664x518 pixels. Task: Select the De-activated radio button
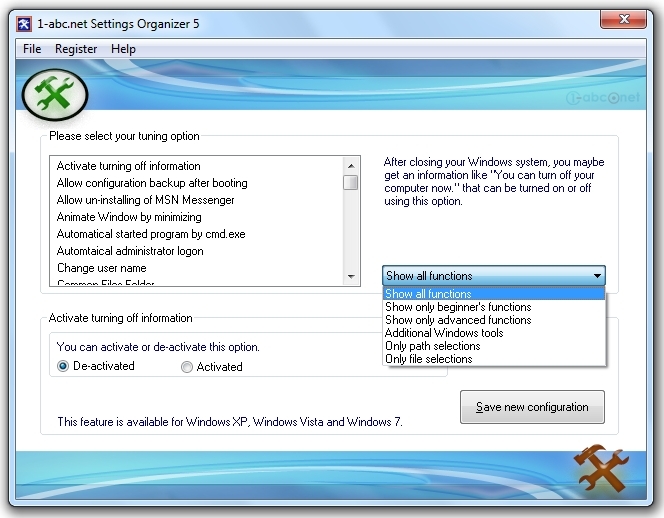point(64,367)
